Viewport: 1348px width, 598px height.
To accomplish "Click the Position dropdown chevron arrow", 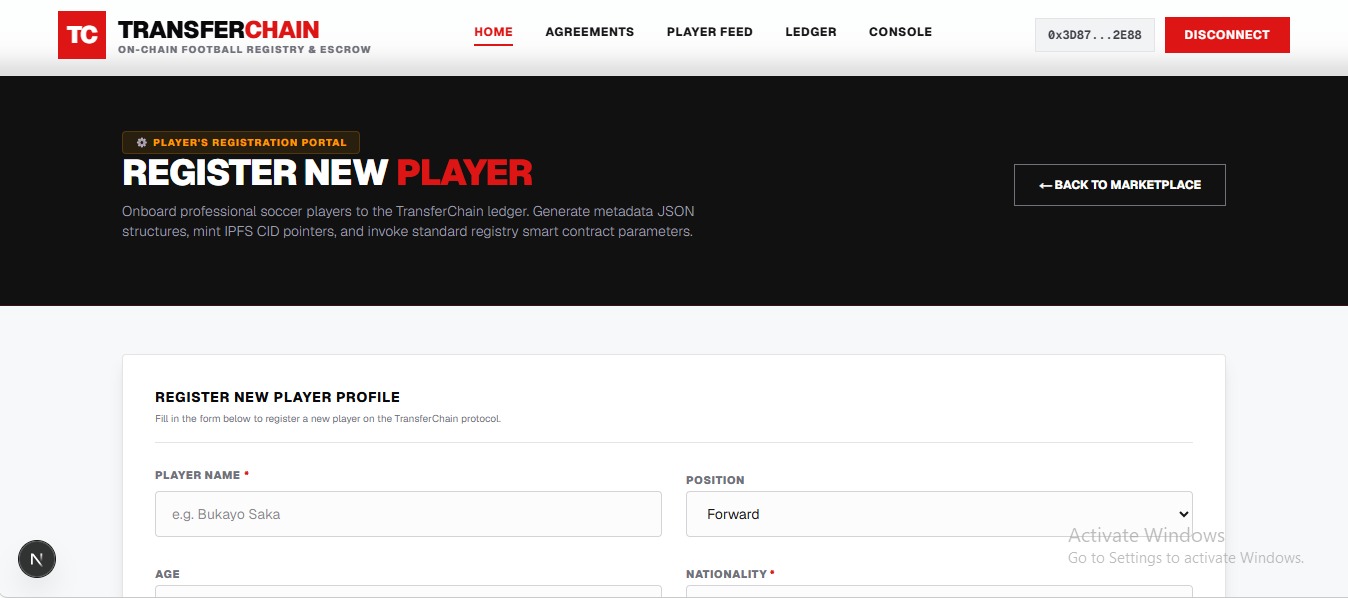I will coord(1177,514).
